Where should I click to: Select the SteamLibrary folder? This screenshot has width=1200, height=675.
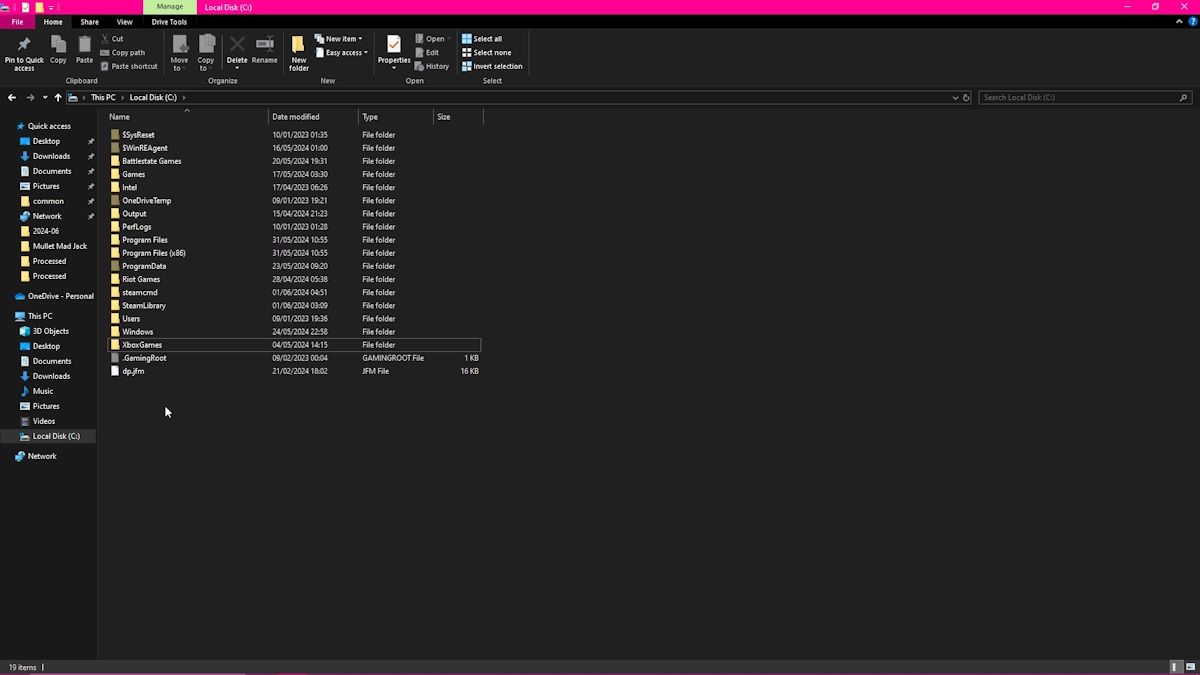coord(144,305)
